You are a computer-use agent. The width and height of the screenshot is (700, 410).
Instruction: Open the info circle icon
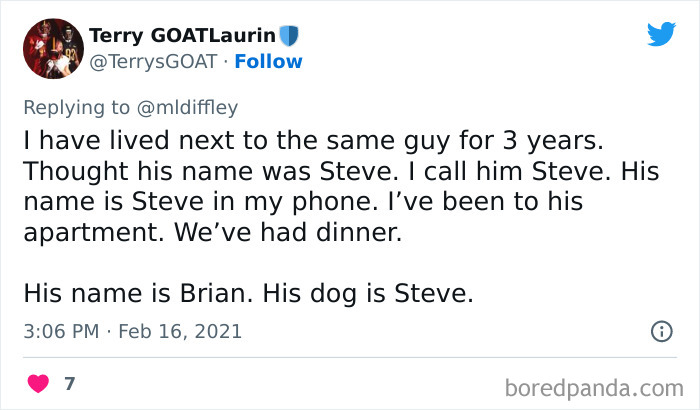coord(660,330)
